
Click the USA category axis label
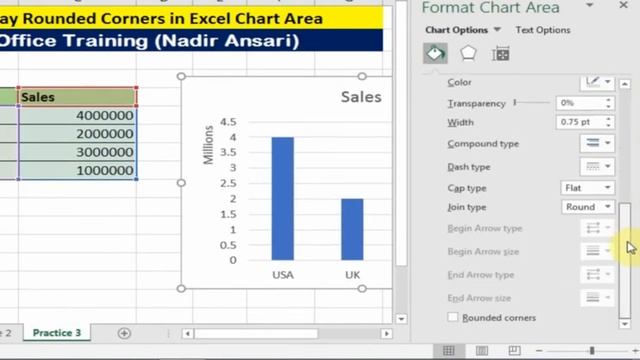(x=283, y=275)
